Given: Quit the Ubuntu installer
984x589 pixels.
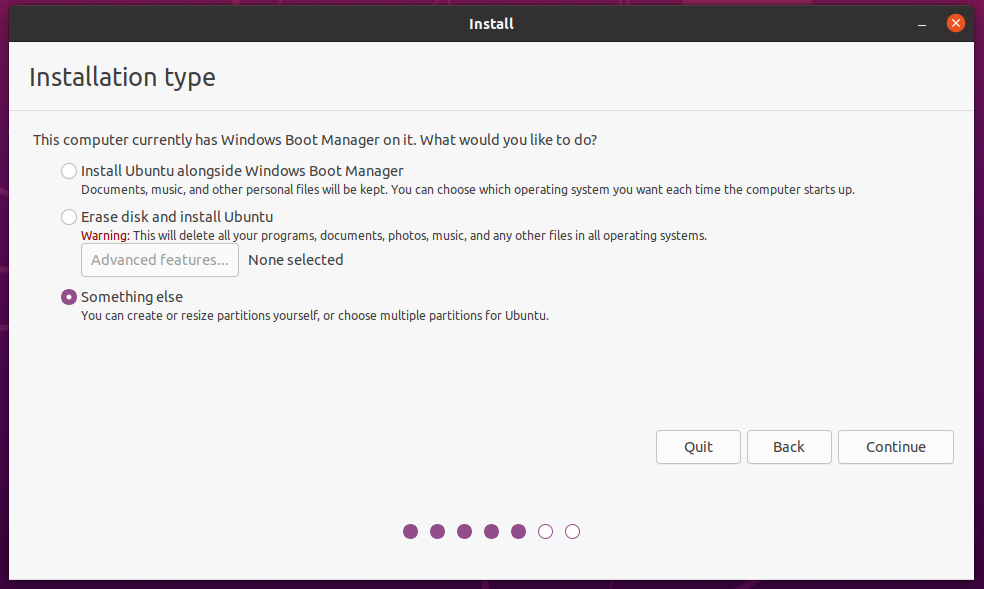Looking at the screenshot, I should (x=698, y=447).
